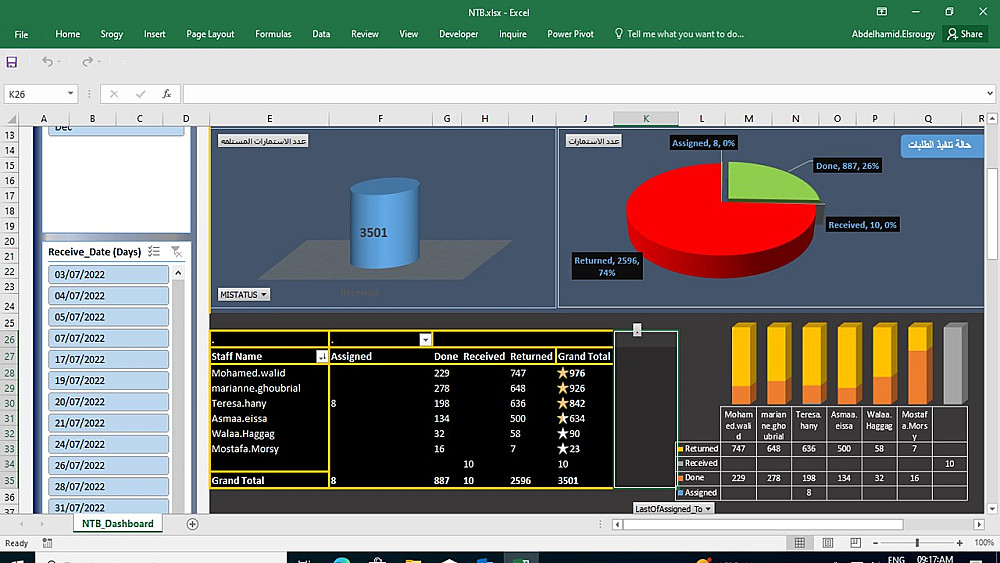Click the Undo arrow icon
The image size is (1000, 563).
(47, 62)
